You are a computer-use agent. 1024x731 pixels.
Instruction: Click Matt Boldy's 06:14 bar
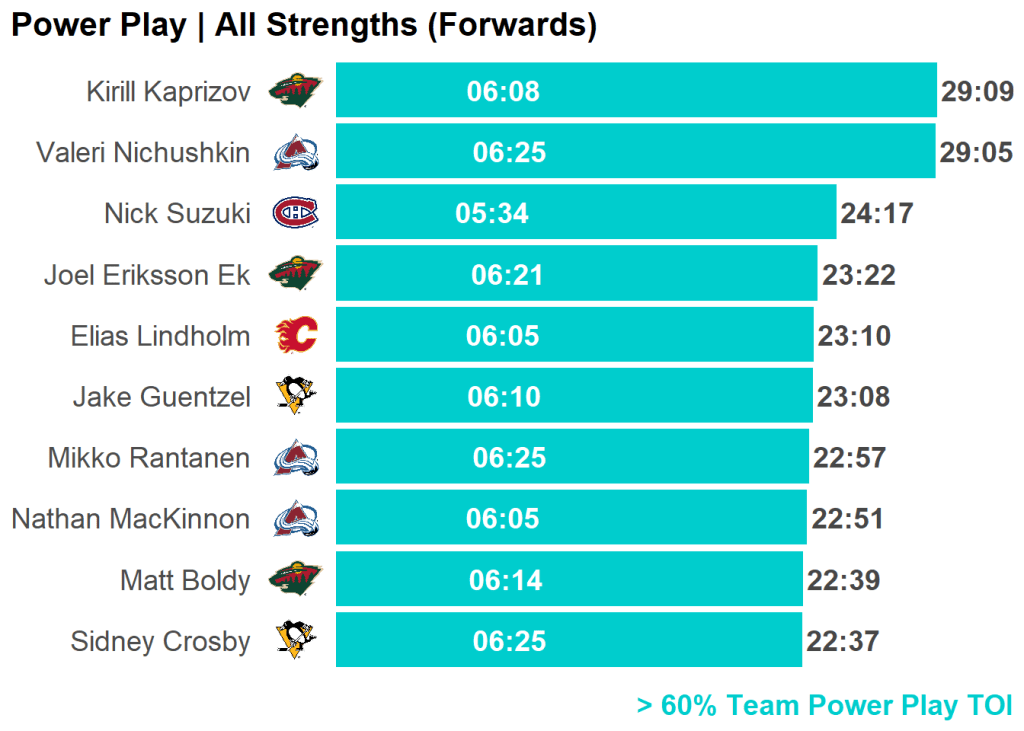click(569, 579)
